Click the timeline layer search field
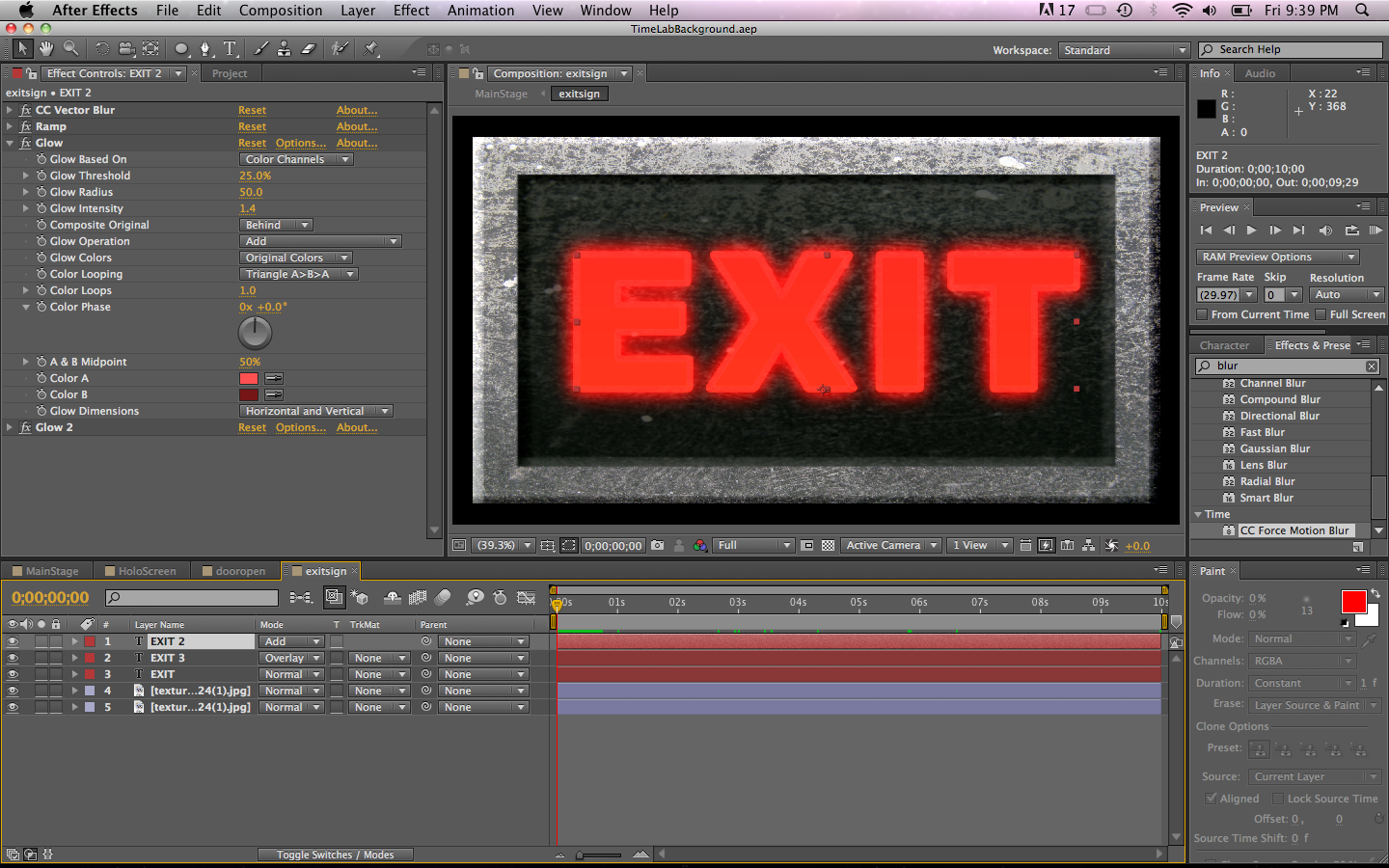This screenshot has width=1389, height=868. [x=192, y=598]
